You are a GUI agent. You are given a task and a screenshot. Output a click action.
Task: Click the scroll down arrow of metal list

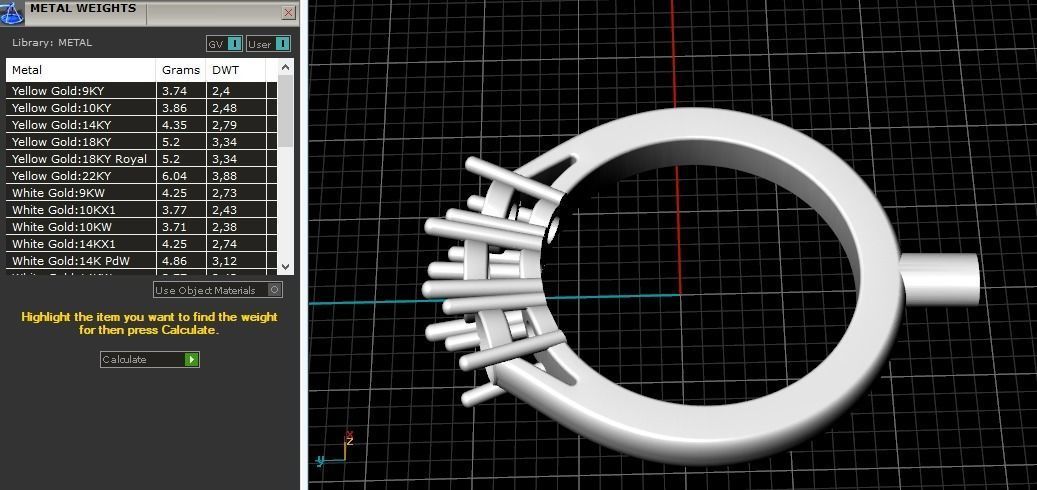(x=285, y=267)
